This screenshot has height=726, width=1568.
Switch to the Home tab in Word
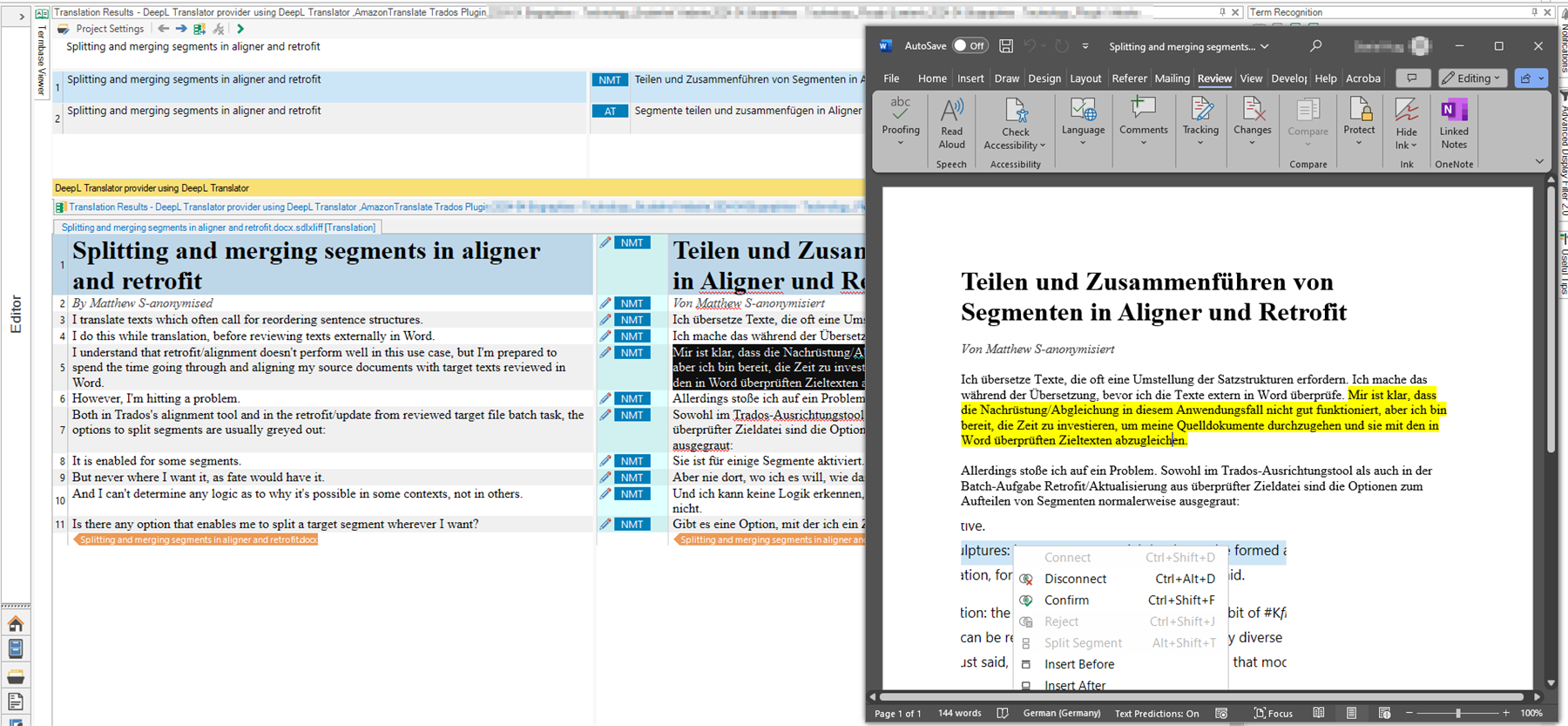[x=932, y=78]
